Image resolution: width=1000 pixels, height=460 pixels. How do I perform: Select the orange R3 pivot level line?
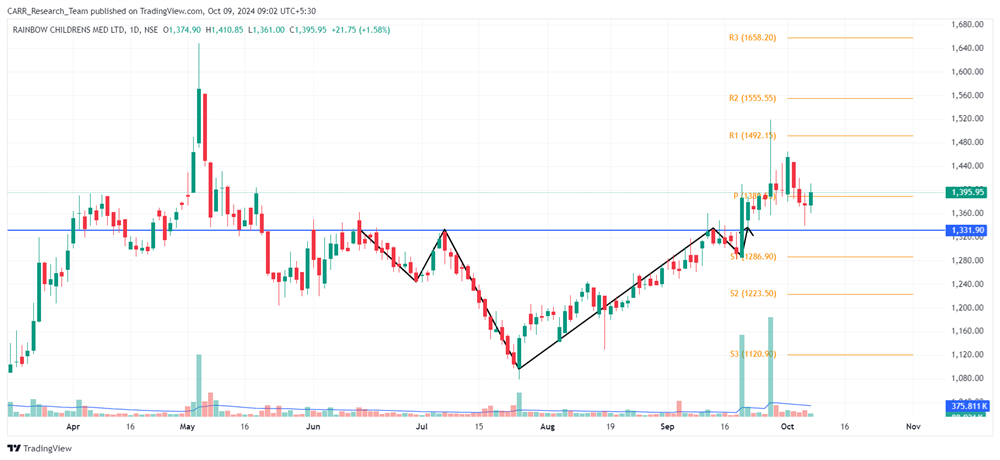[849, 38]
